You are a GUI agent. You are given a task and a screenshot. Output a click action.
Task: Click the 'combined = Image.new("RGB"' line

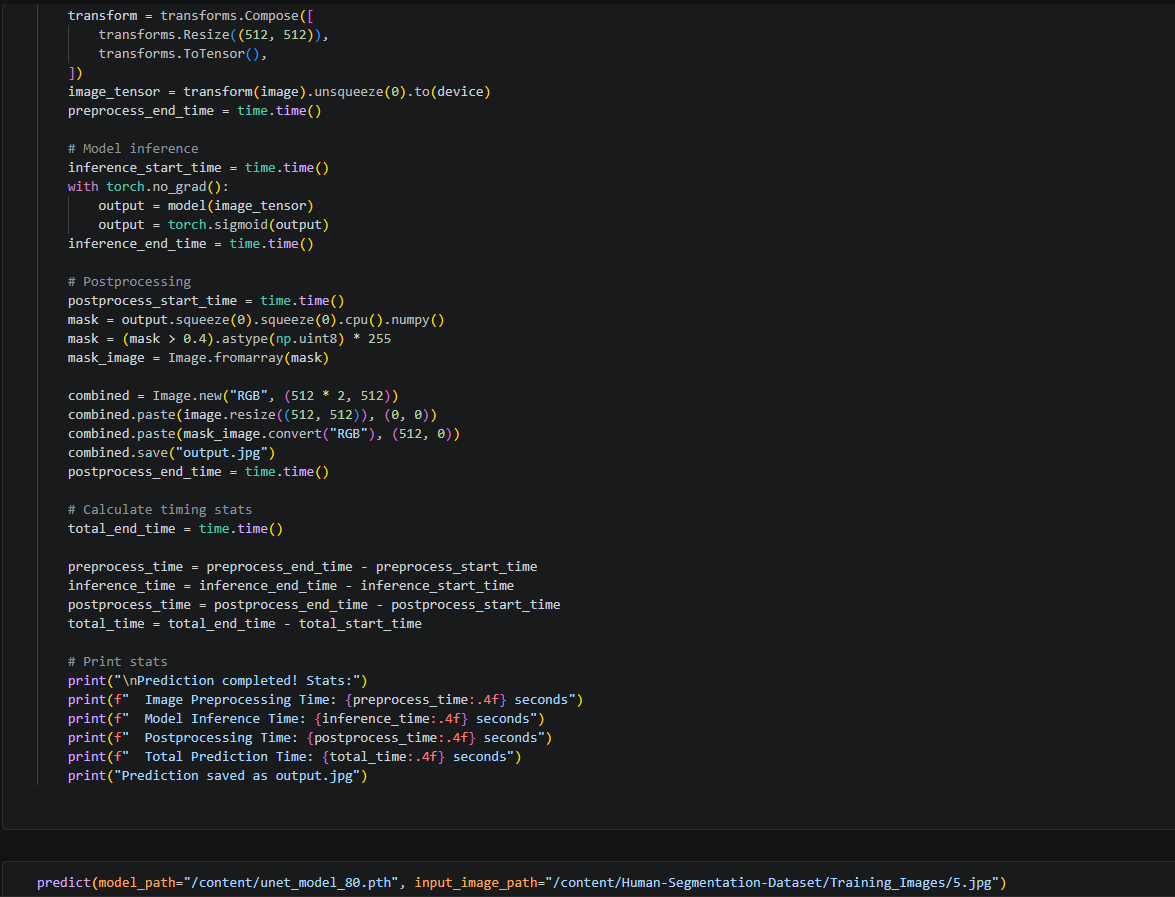coord(233,396)
